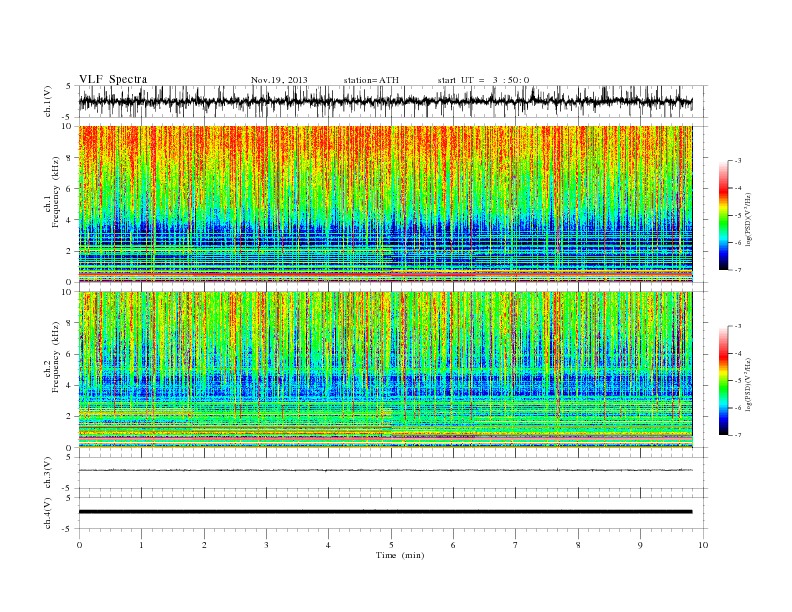The height and width of the screenshot is (612, 792).
Task: Click the "-3" tick on ch.1 color bar
Action: click(738, 161)
